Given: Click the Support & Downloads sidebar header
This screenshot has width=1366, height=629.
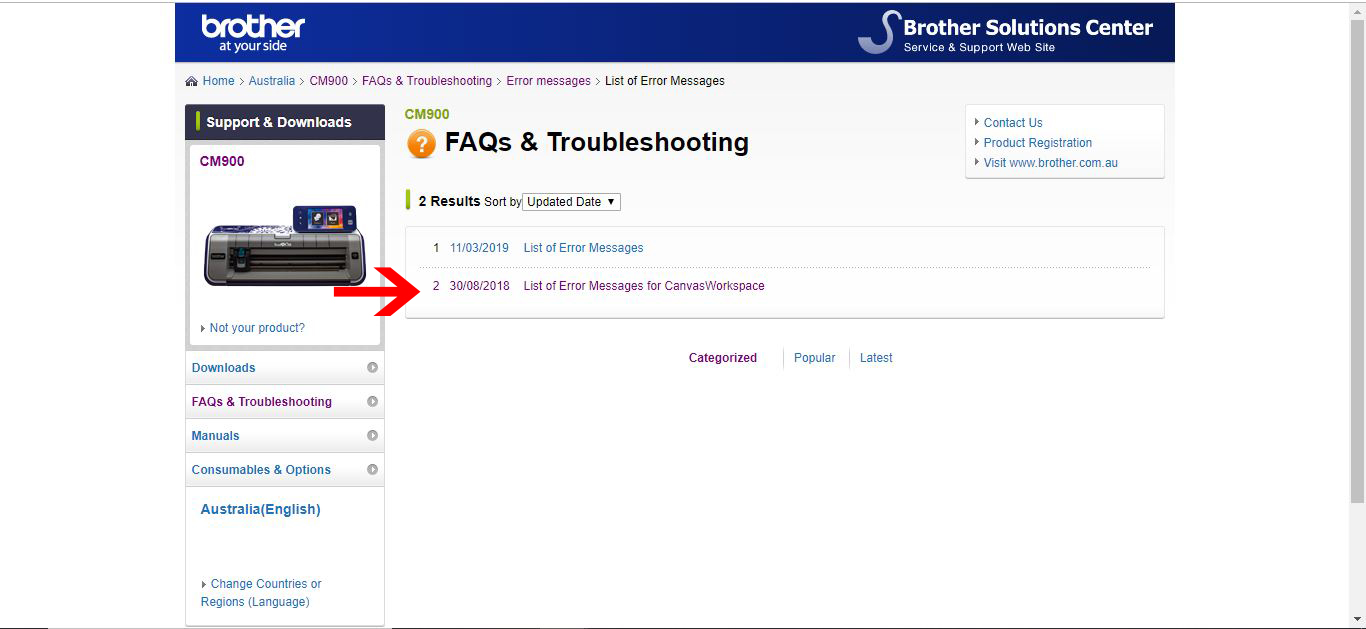Looking at the screenshot, I should (285, 122).
